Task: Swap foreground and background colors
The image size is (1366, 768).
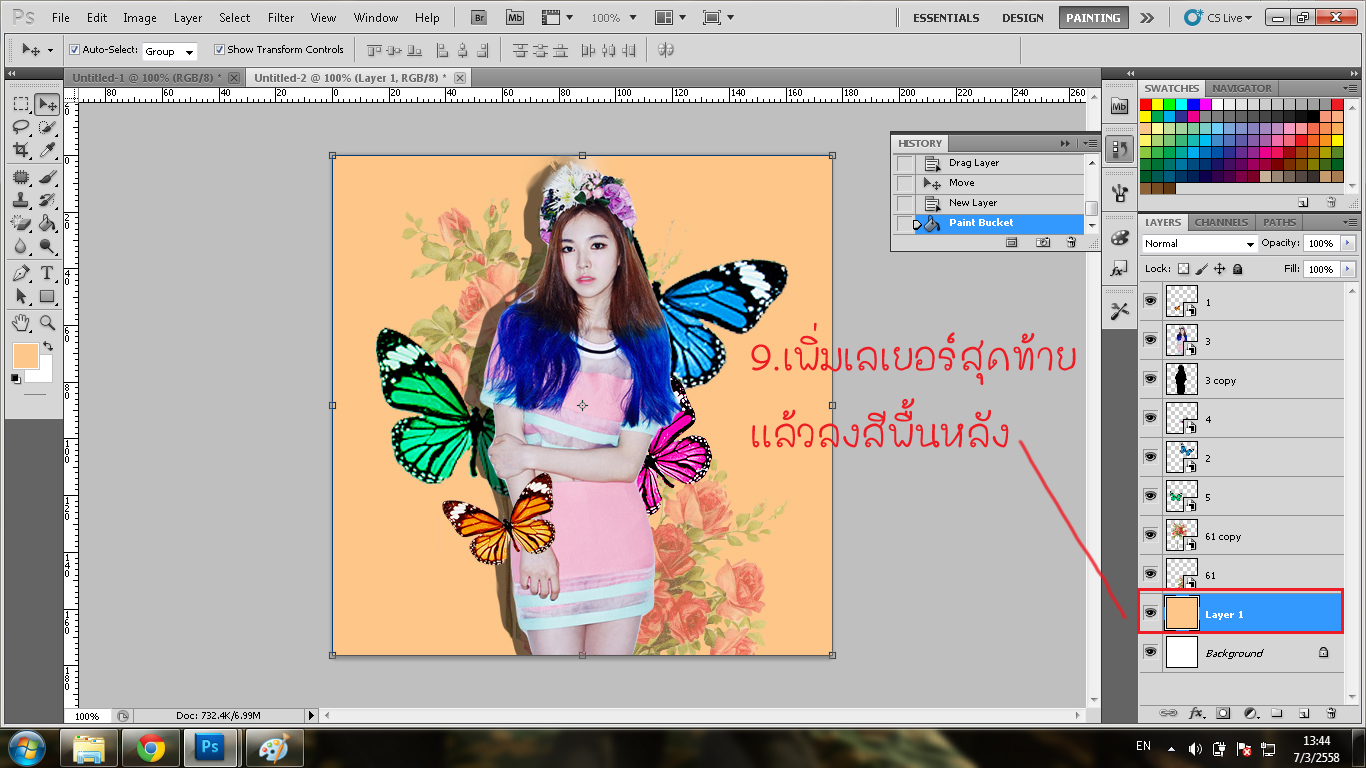Action: [x=47, y=346]
